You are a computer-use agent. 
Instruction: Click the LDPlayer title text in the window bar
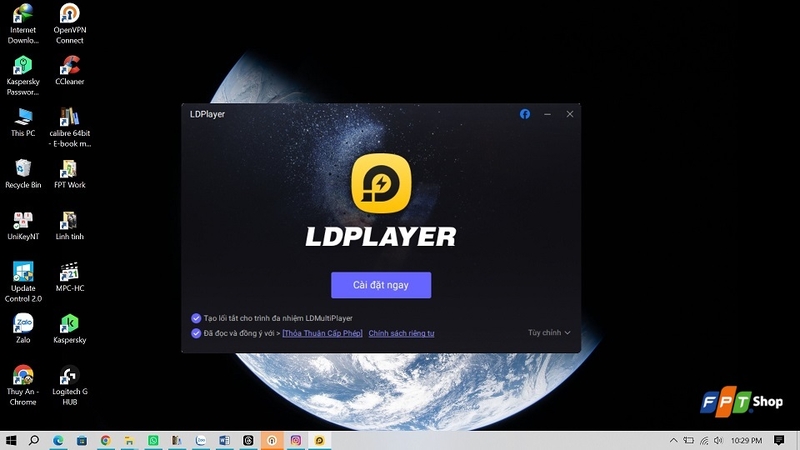tap(207, 114)
